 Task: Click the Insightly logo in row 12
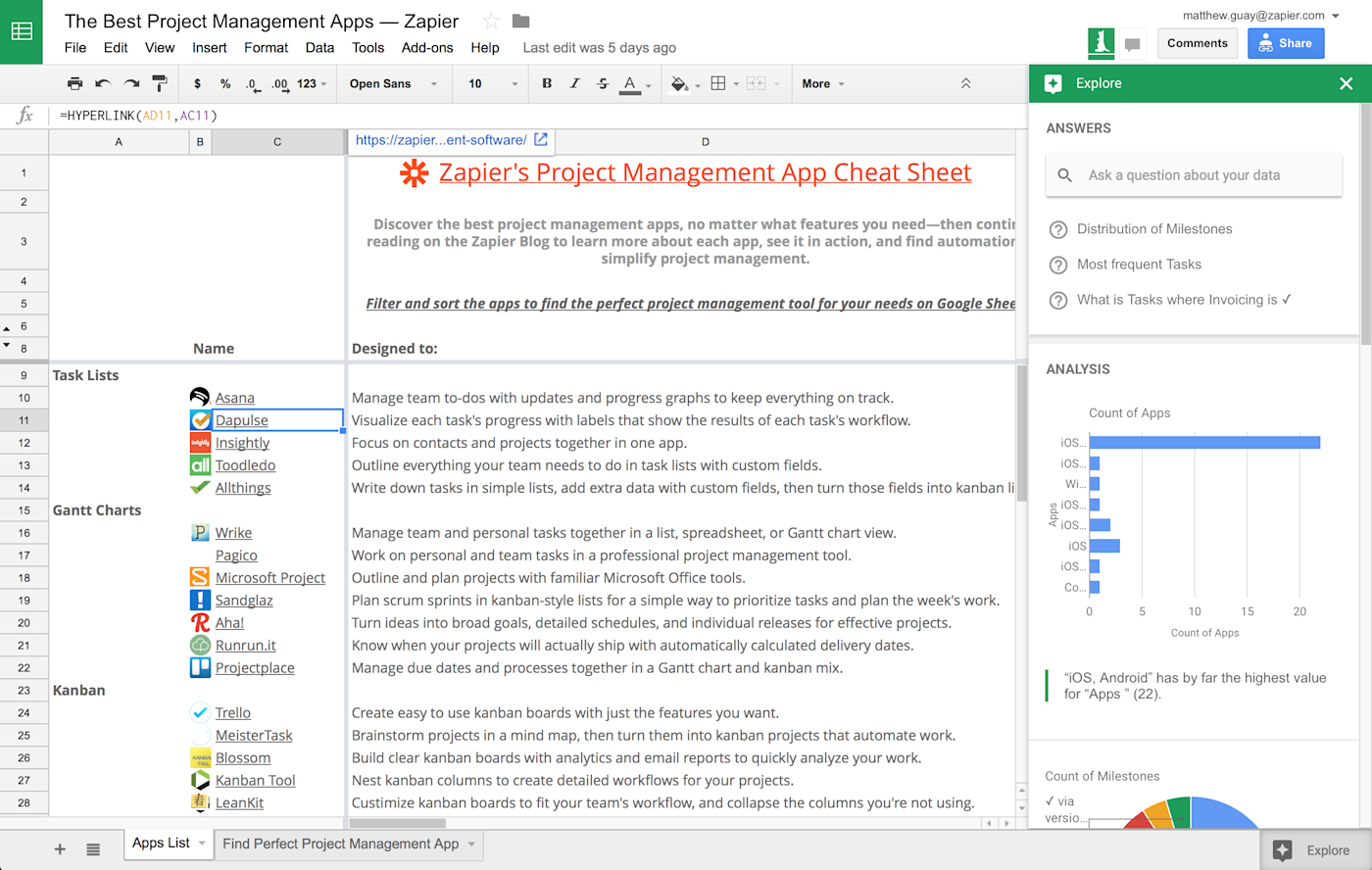(200, 442)
